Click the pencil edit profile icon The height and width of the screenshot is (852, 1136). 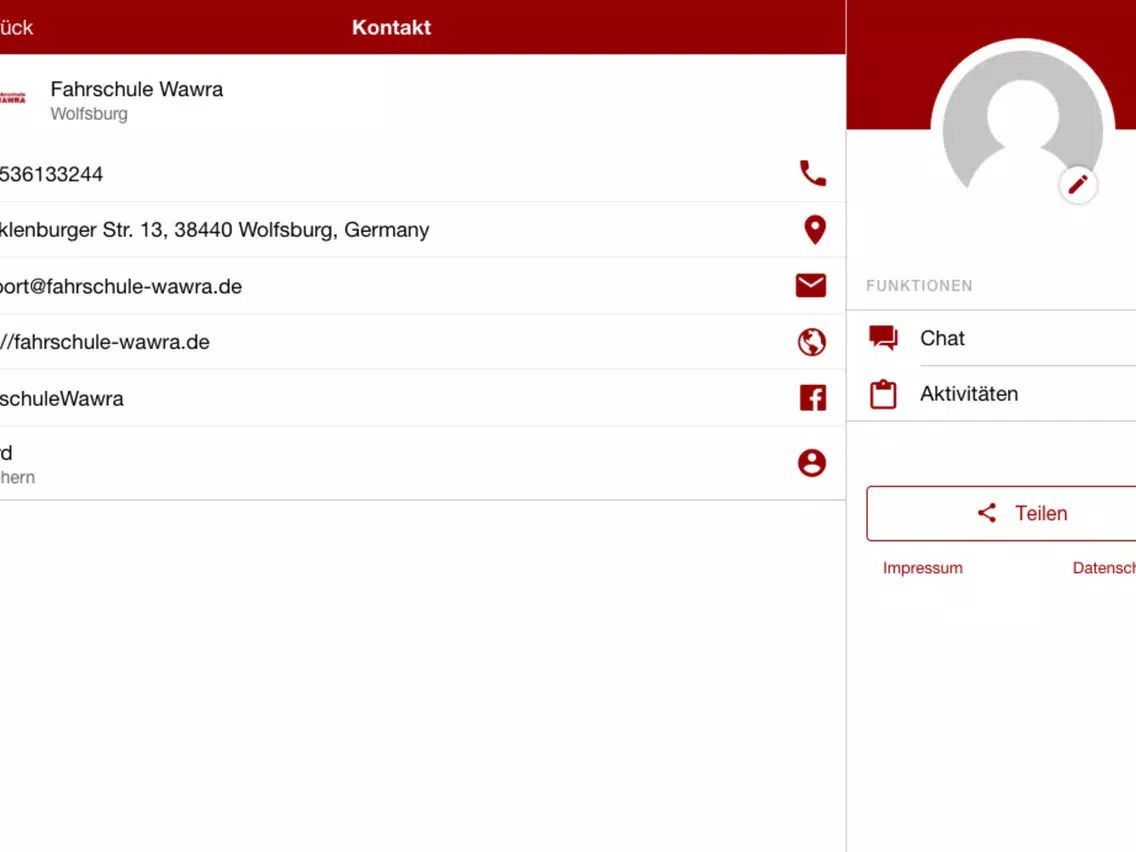[x=1077, y=184]
